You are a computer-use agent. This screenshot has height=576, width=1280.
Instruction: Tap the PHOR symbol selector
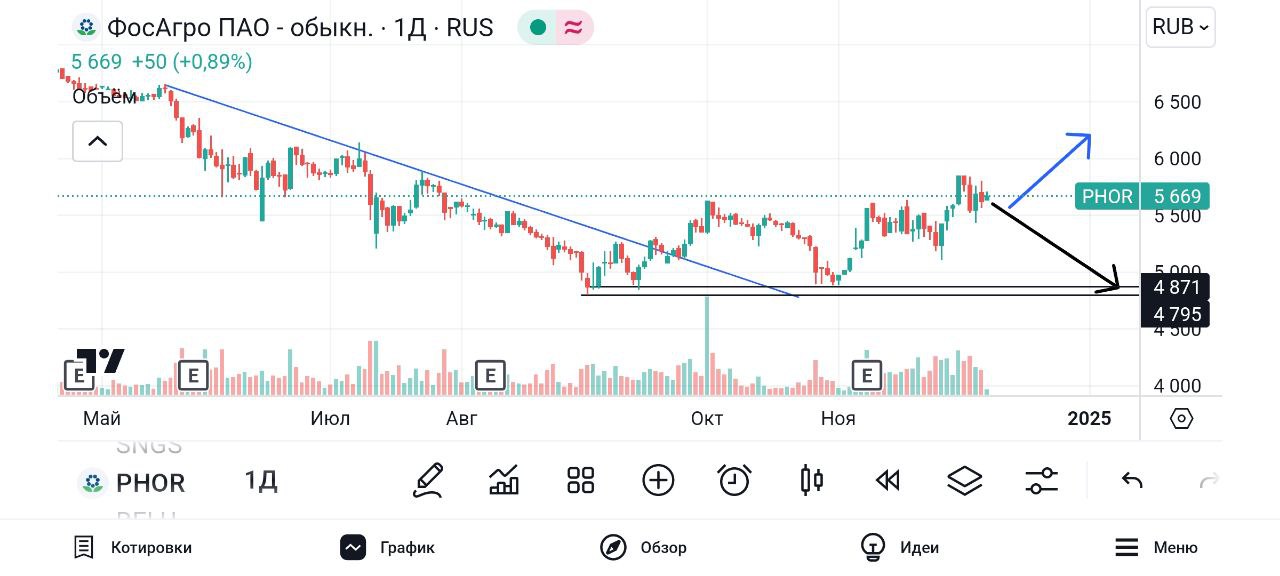(133, 483)
